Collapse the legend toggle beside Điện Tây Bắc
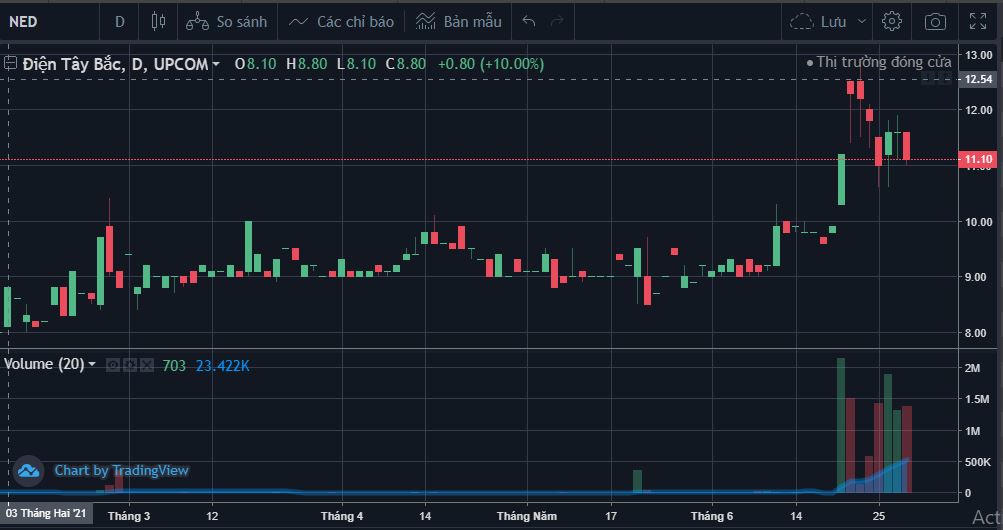Screen dimensions: 1003x530 tap(10, 64)
